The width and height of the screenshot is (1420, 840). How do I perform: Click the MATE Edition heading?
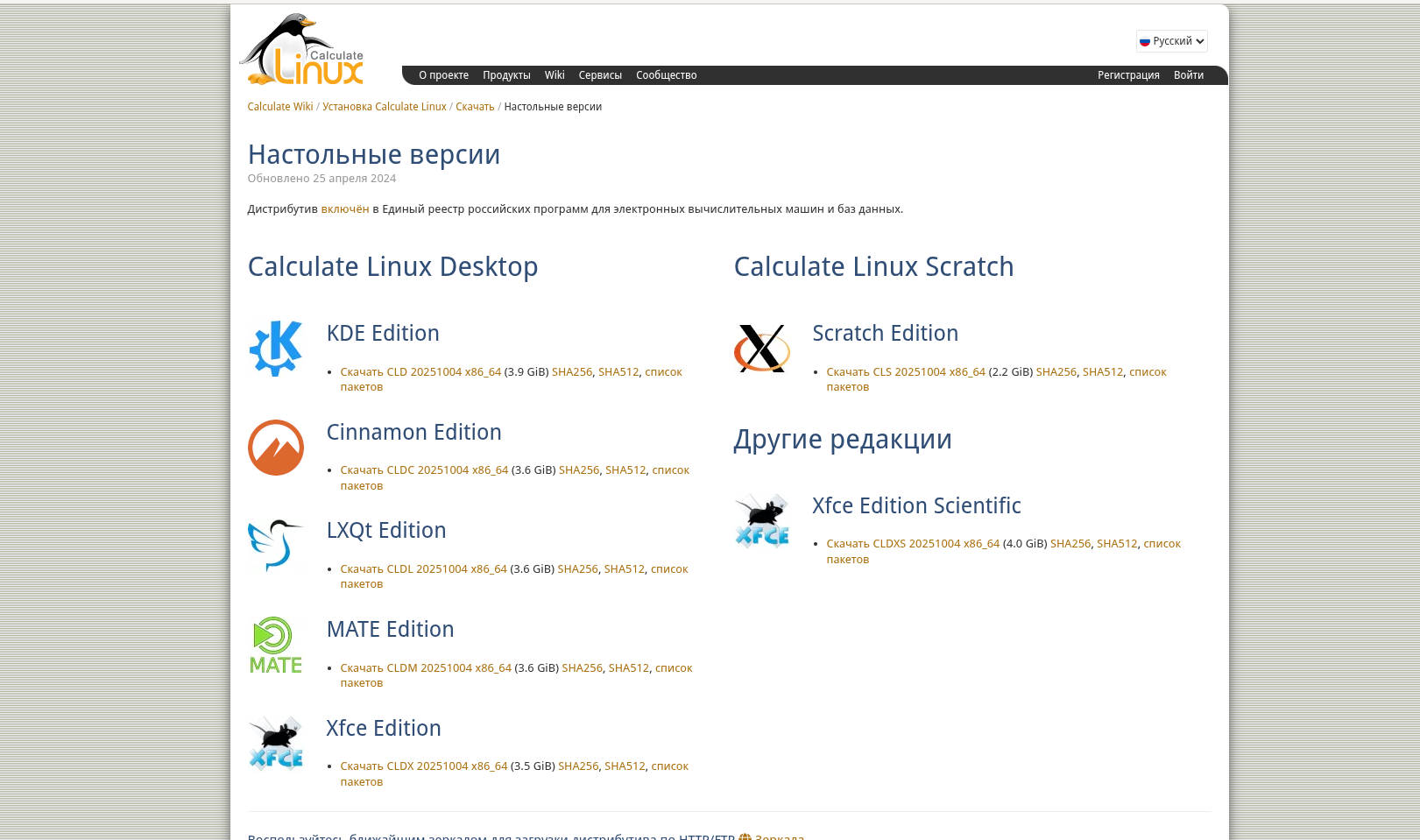tap(390, 630)
